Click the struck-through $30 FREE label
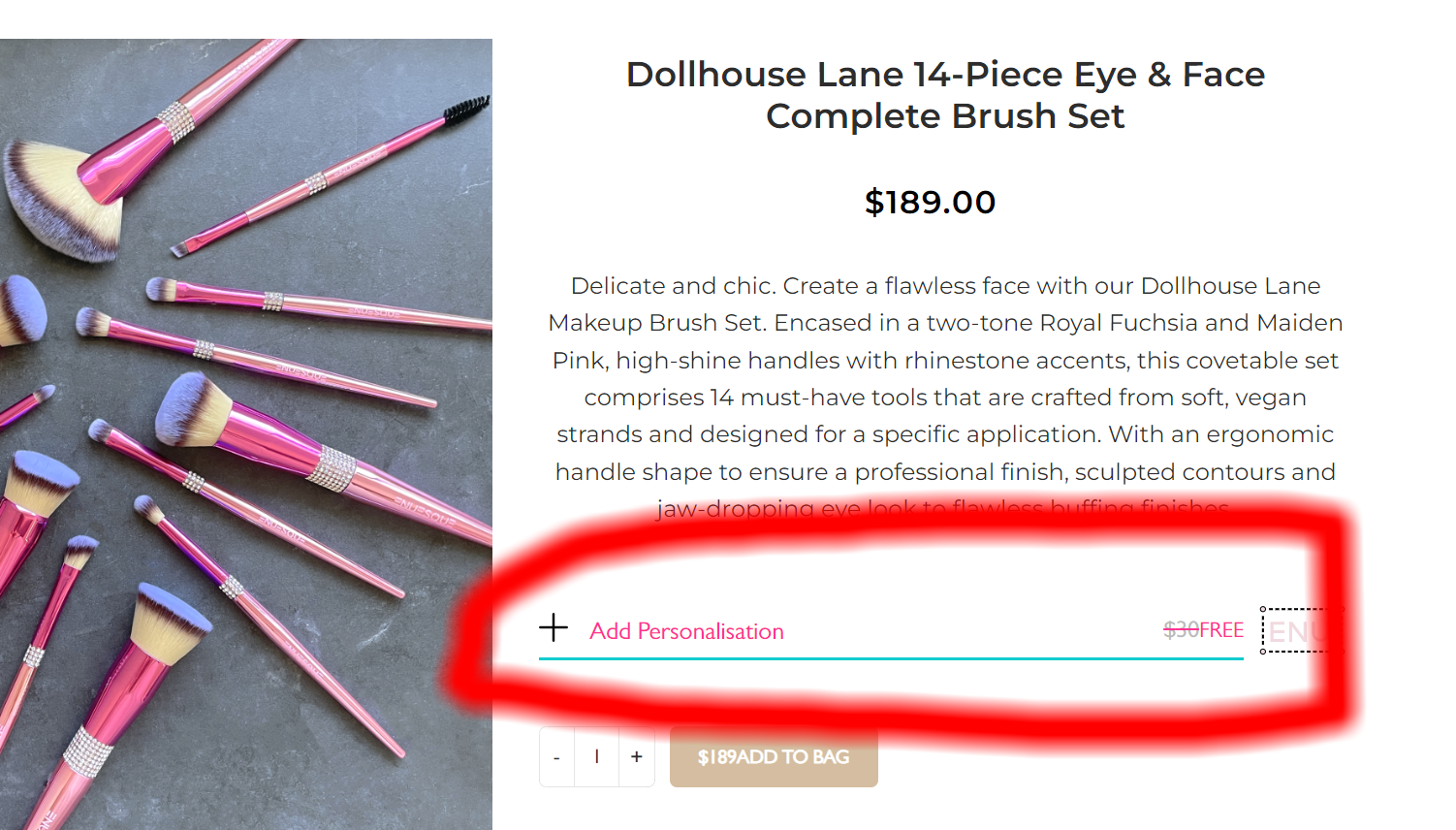Screen dimensions: 1456x830 (1203, 630)
